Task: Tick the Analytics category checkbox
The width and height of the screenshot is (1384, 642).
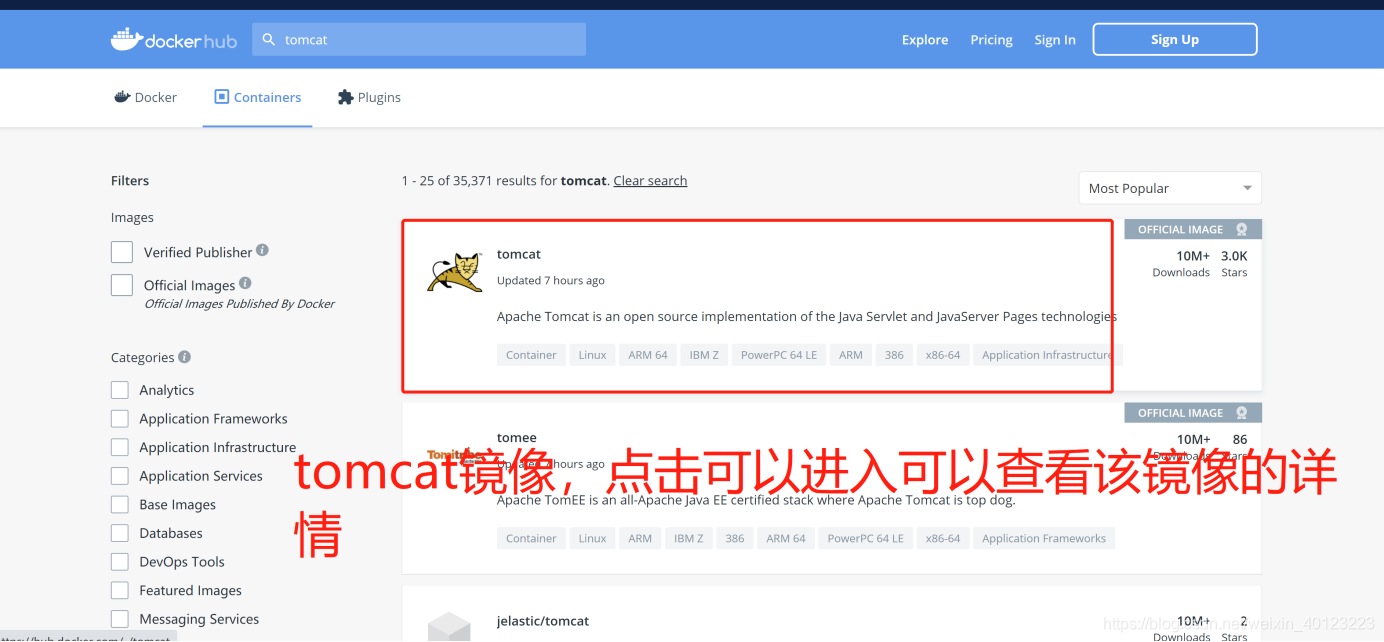Action: [x=120, y=390]
